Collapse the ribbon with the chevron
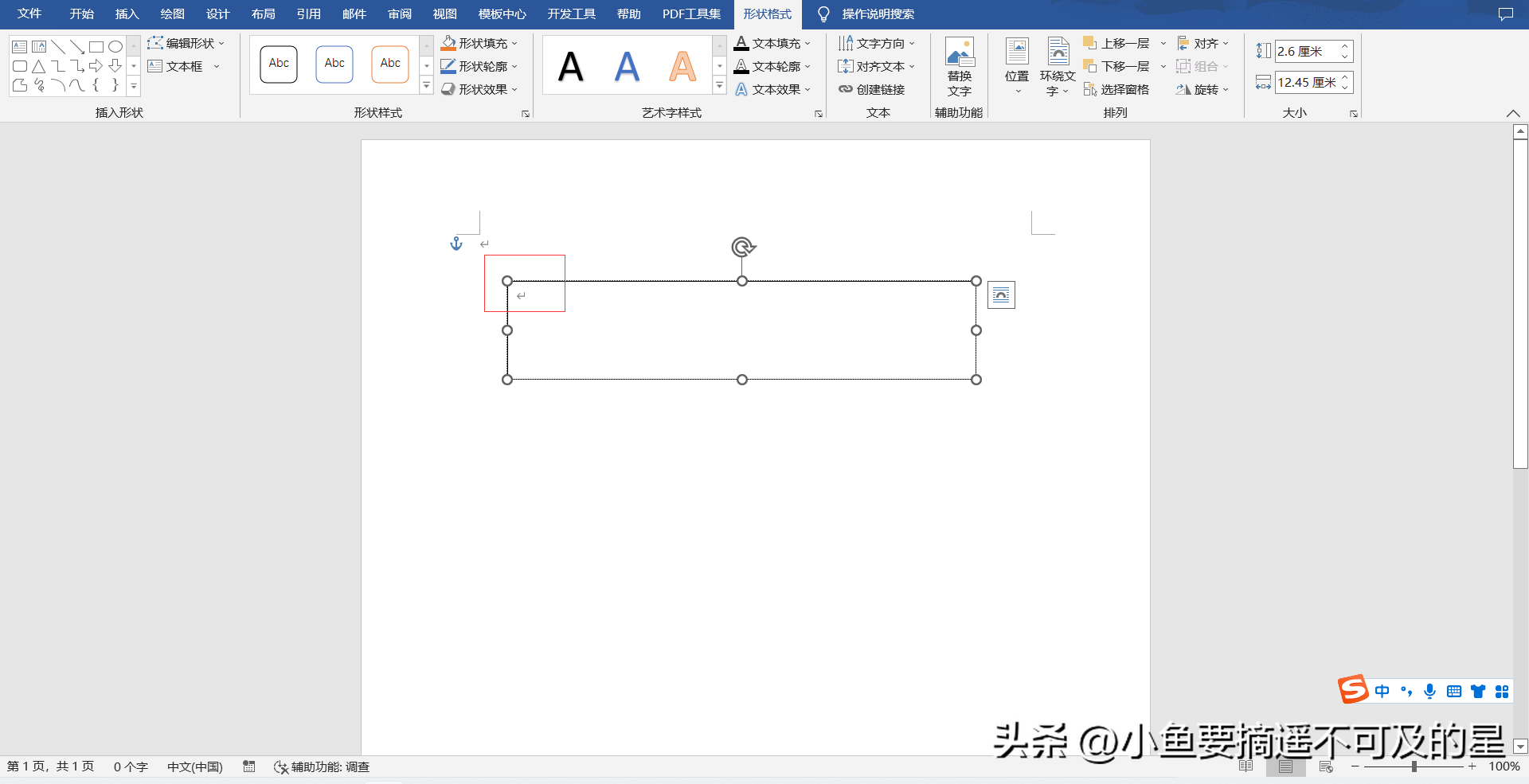Viewport: 1529px width, 784px height. point(1513,114)
